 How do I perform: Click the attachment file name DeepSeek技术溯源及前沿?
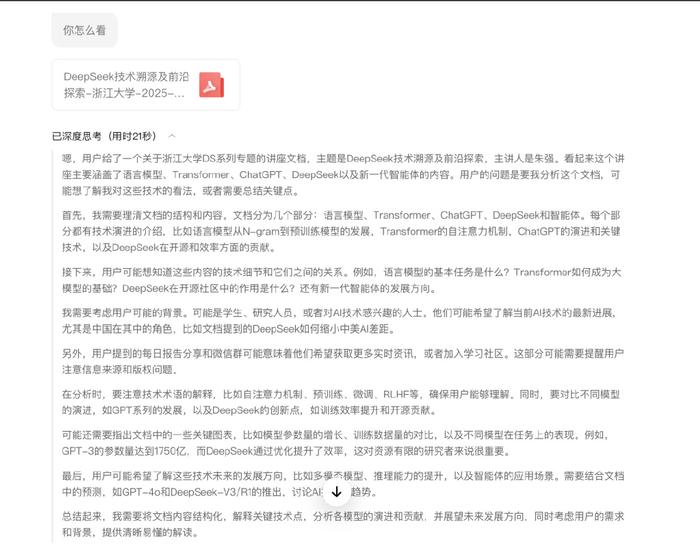(126, 85)
